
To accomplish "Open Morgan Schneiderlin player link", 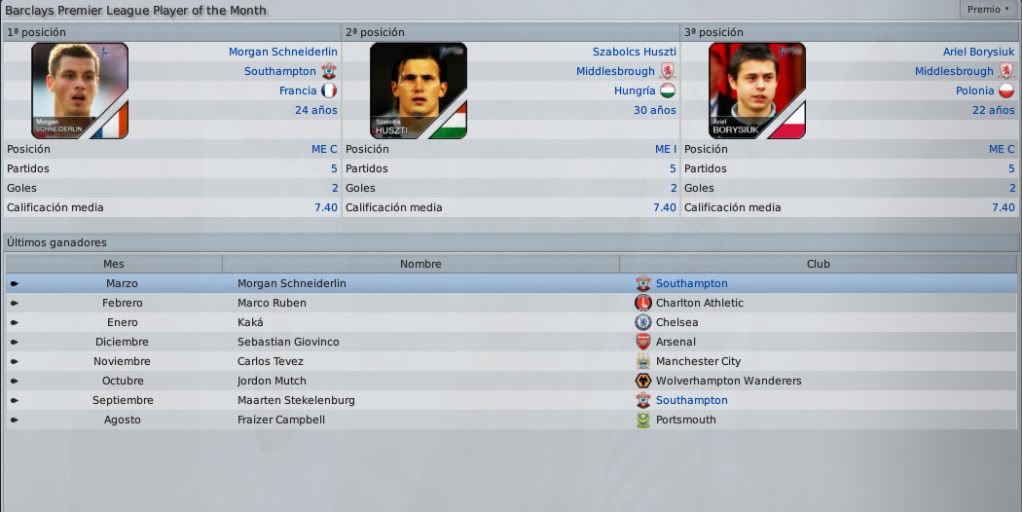I will tap(283, 51).
